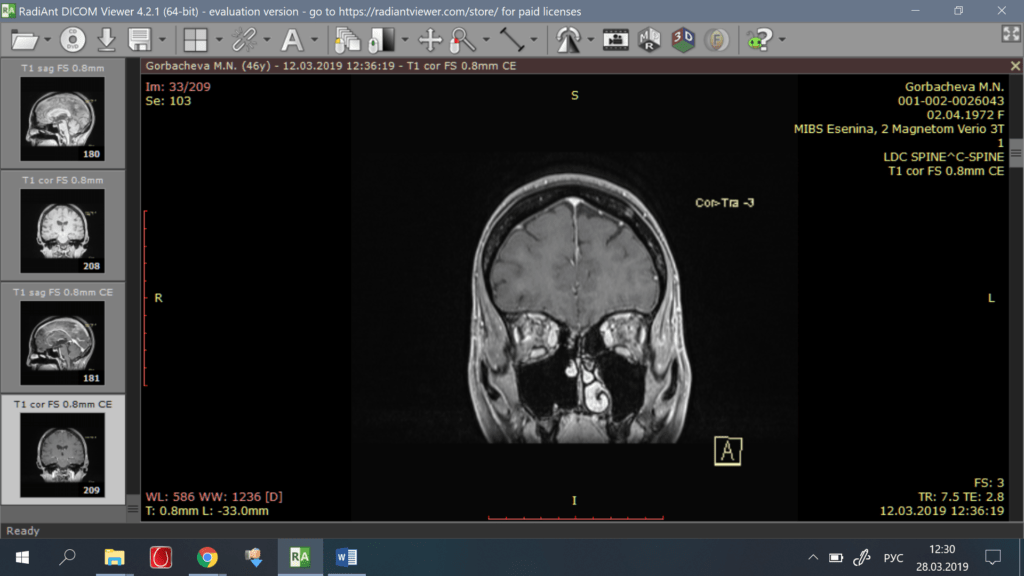Click the RadiAnt taskbar button
This screenshot has height=576, width=1024.
coord(300,557)
